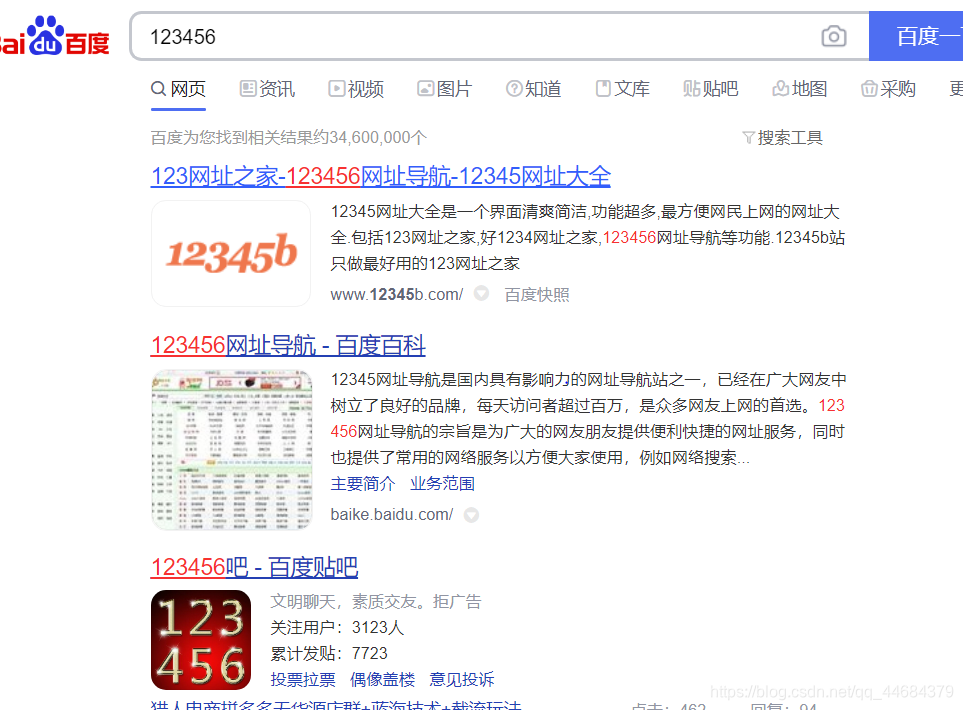963x710 pixels.
Task: Click the 累计发贴: 7723 text
Action: 329,653
